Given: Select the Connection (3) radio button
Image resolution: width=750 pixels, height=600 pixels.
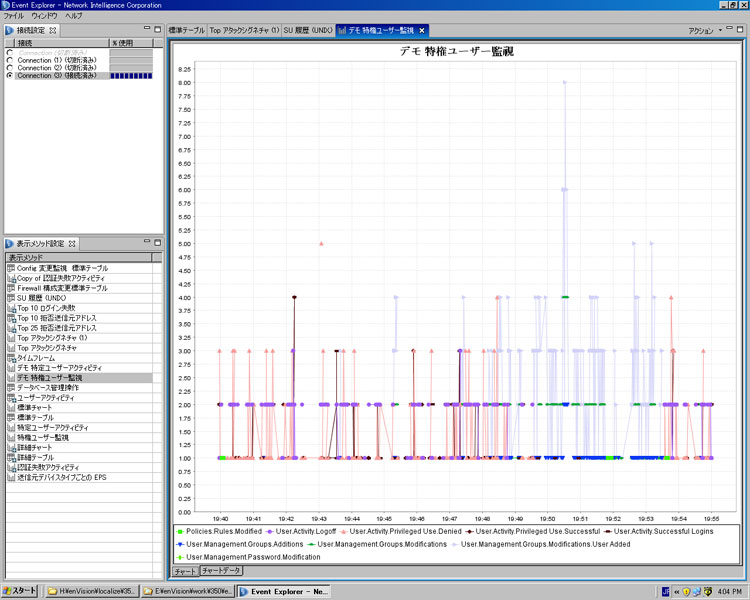Looking at the screenshot, I should click(x=9, y=75).
